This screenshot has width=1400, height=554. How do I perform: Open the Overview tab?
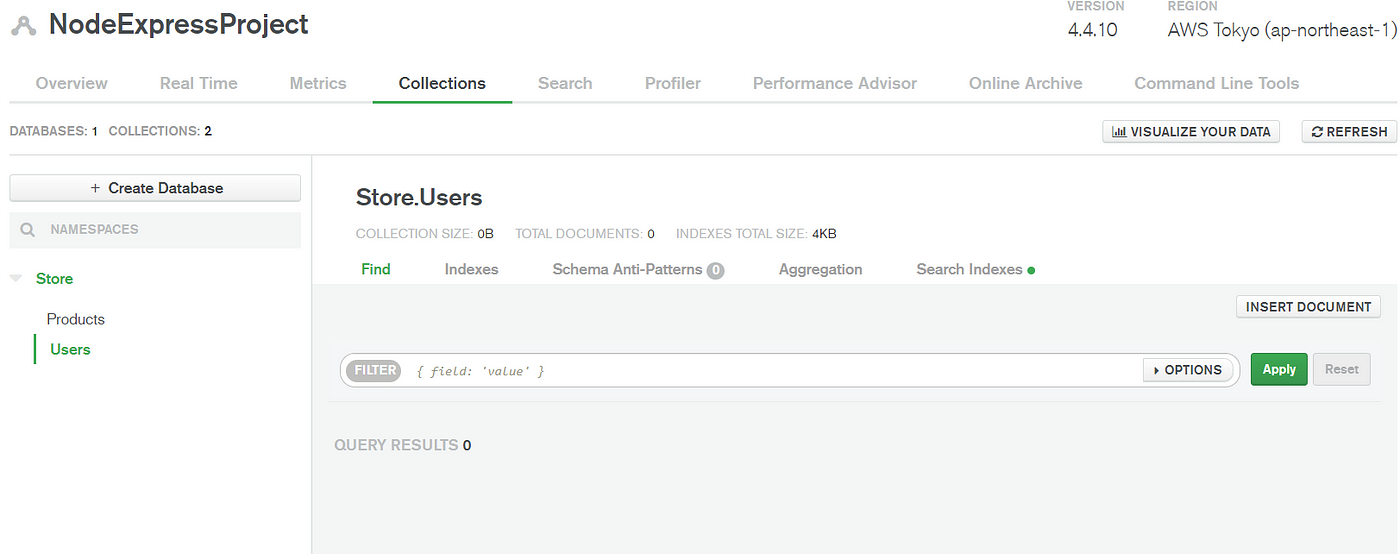[72, 84]
